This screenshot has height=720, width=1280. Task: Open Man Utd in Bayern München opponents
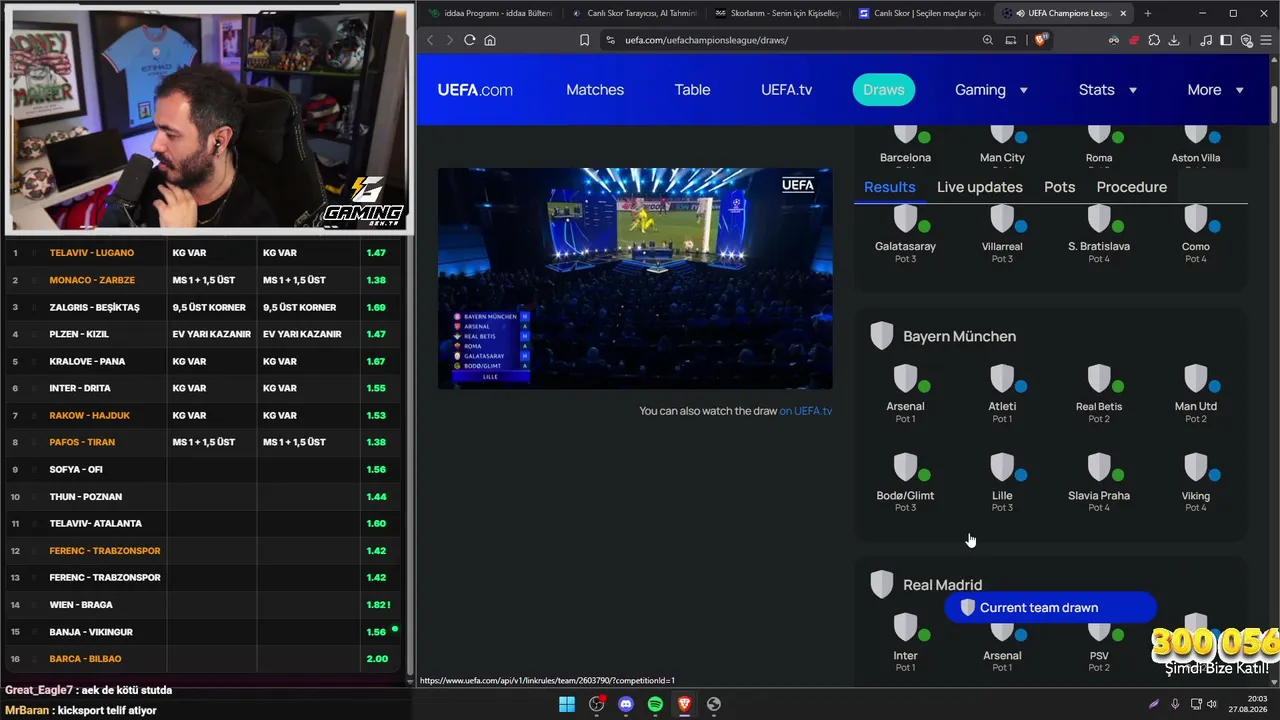[x=1196, y=390]
